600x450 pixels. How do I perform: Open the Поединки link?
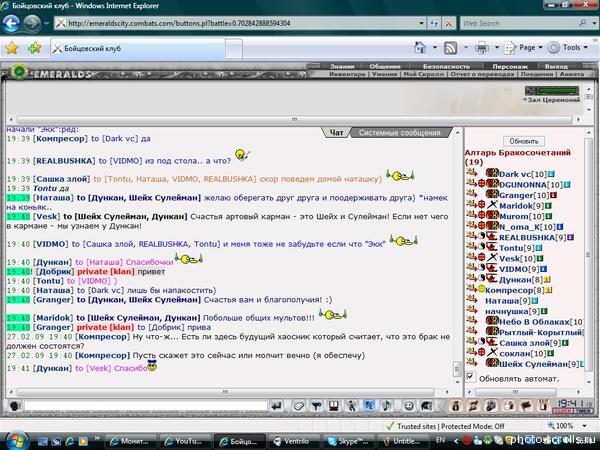(536, 74)
